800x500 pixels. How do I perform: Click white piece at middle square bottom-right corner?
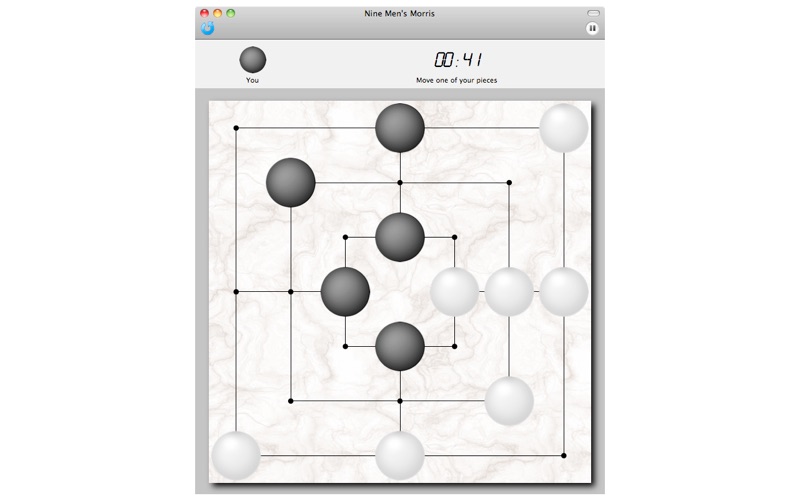coord(509,401)
